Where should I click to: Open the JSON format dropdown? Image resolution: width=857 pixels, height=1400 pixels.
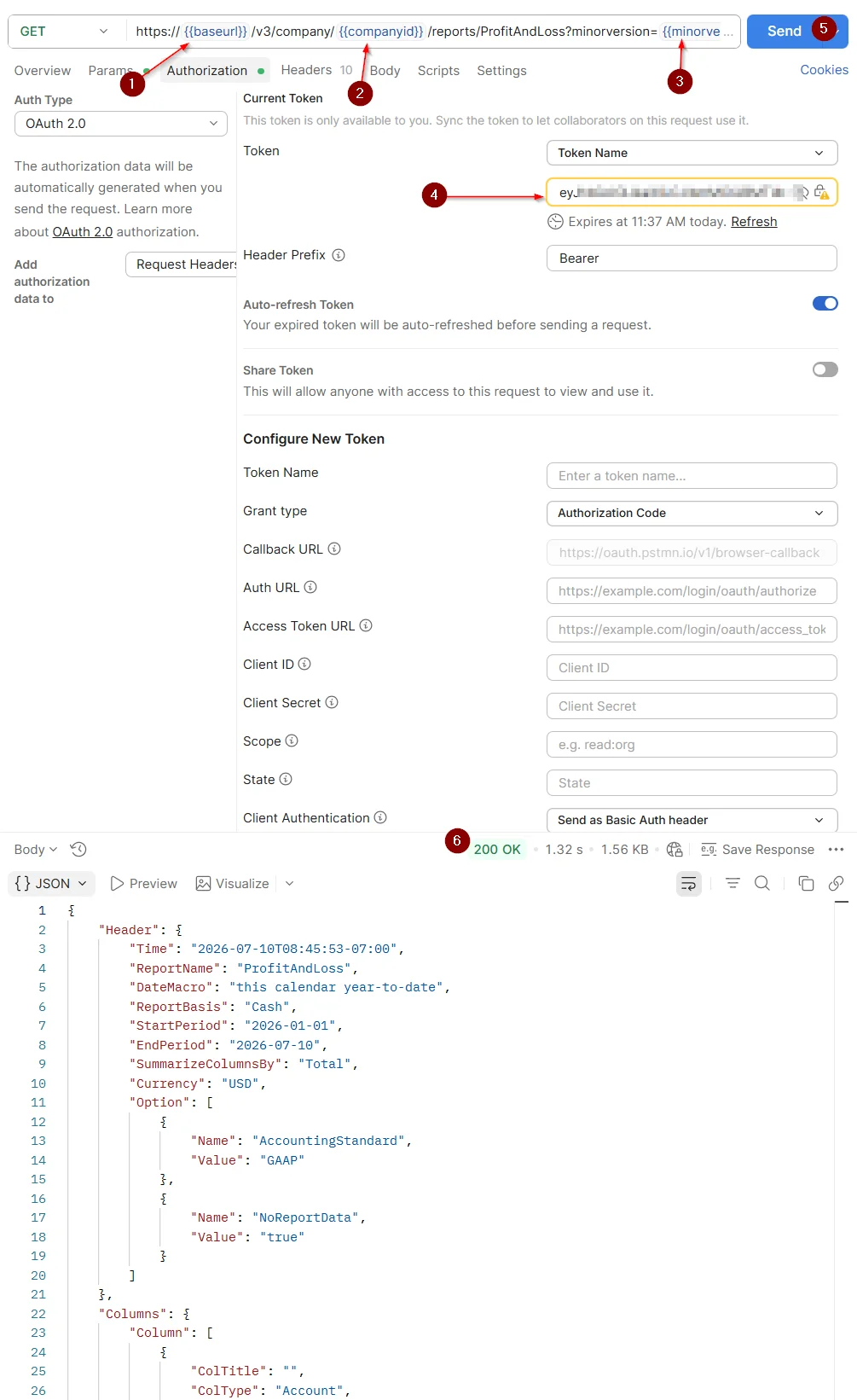51,884
